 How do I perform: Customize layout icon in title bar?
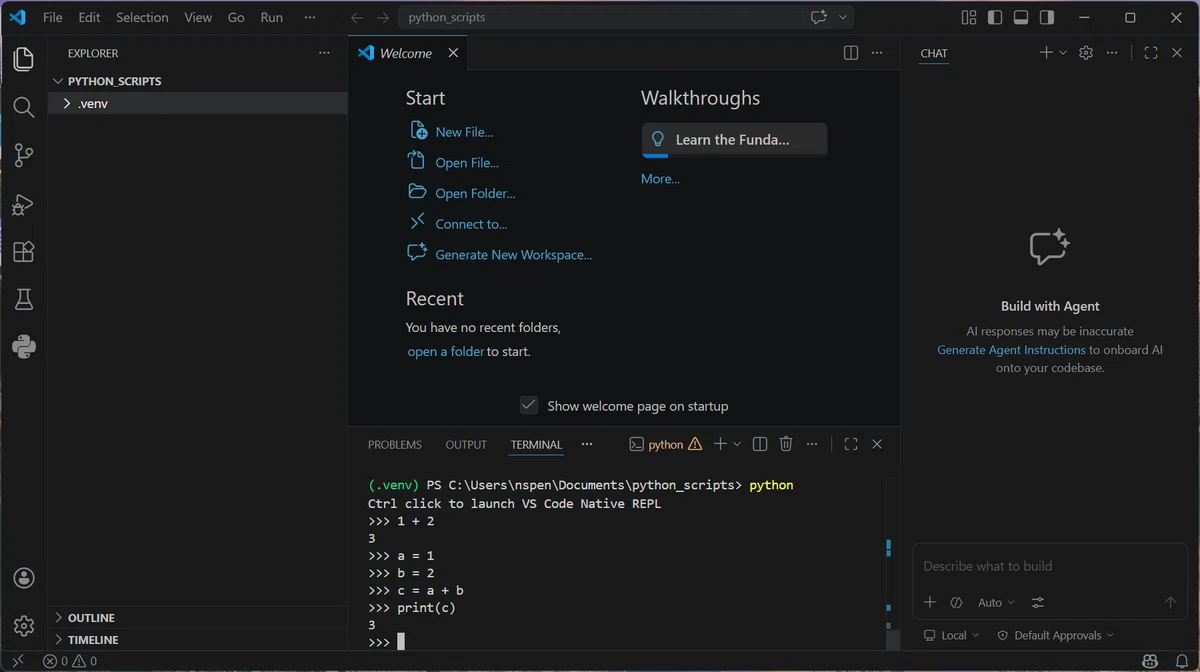(968, 17)
